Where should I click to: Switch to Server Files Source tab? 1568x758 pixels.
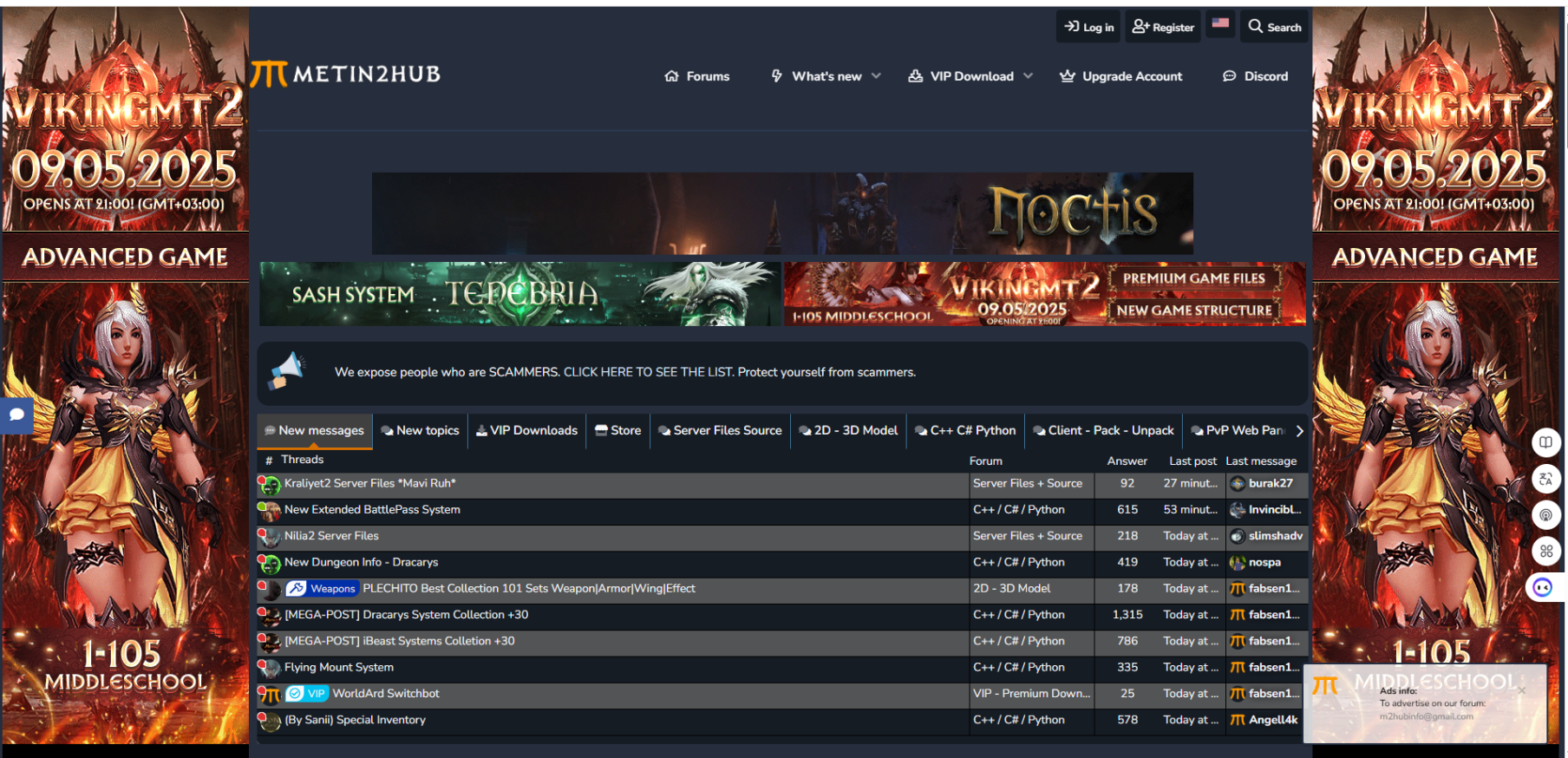pos(720,430)
